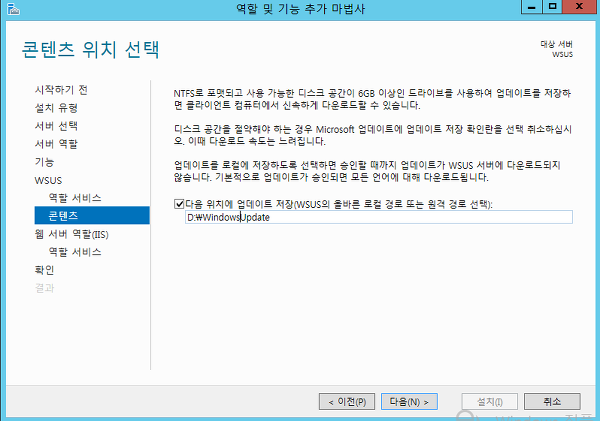Select the 서버 선택 step
The width and height of the screenshot is (600, 421).
tap(56, 126)
